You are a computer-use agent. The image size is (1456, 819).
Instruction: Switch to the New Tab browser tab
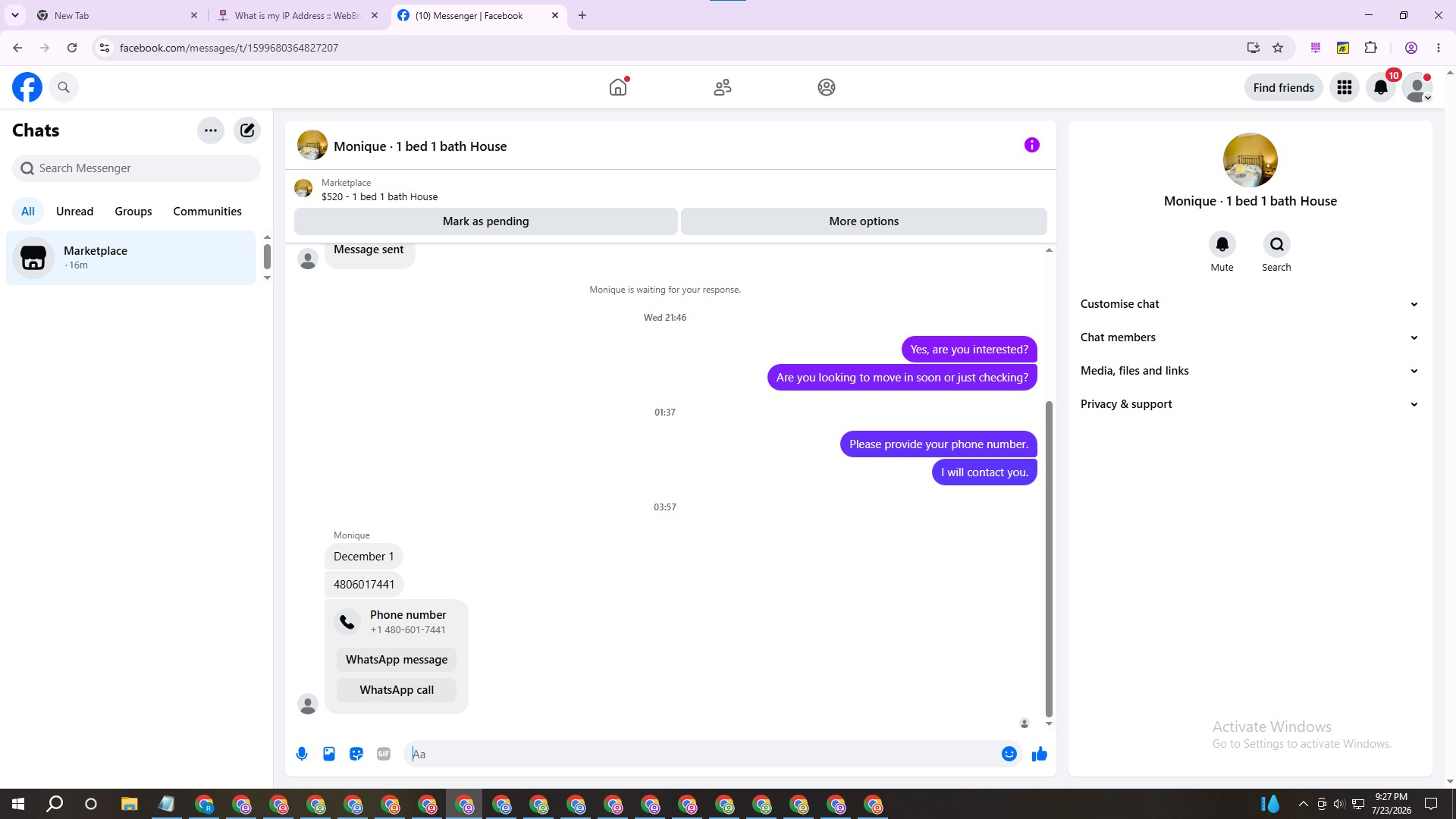[114, 15]
